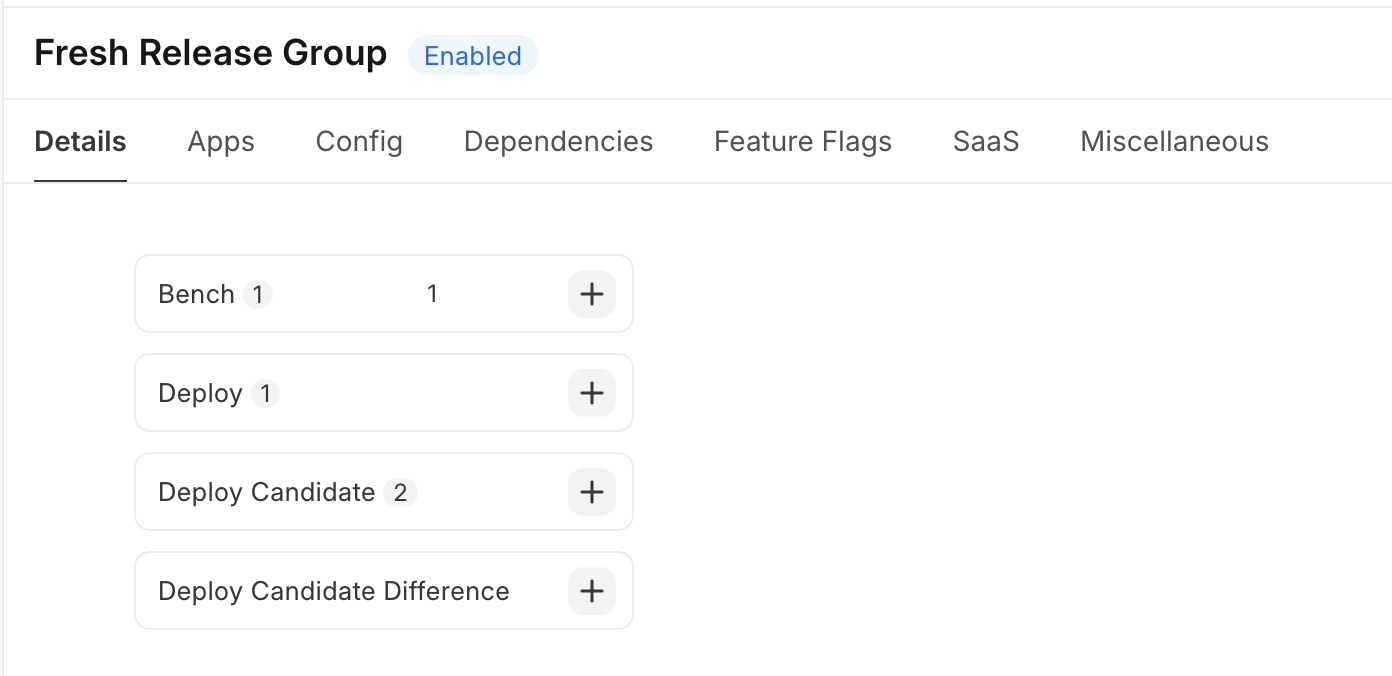Select the Feature Flags tab
The height and width of the screenshot is (676, 1392).
803,142
